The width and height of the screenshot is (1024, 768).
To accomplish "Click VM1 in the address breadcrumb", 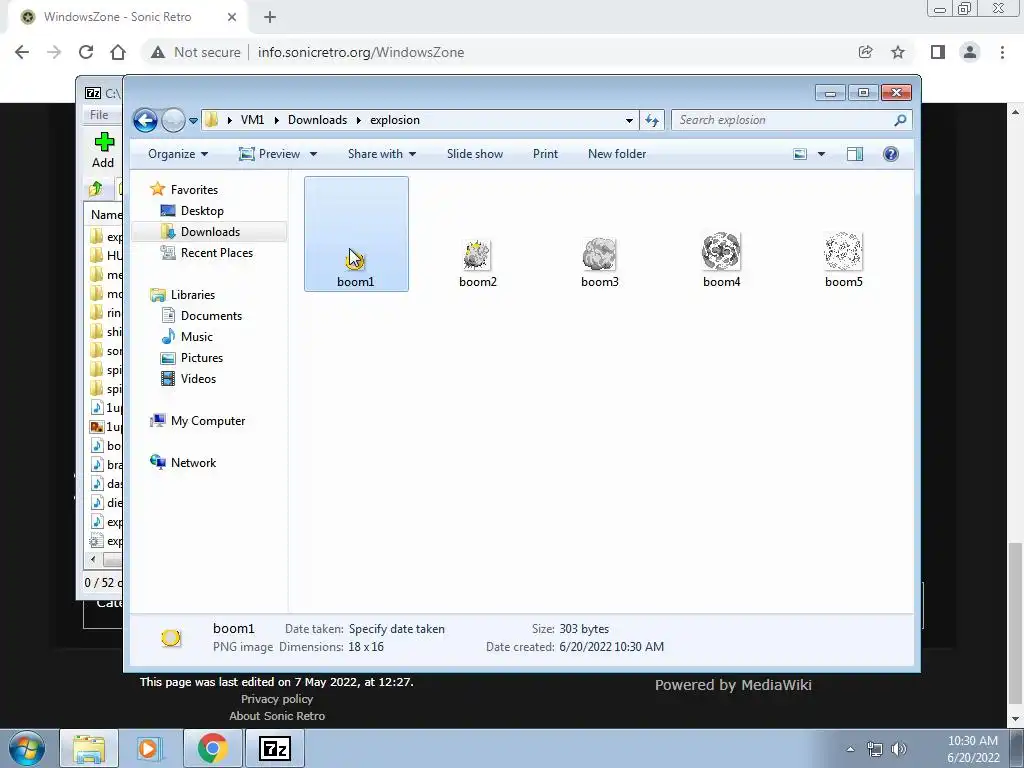I will click(252, 120).
